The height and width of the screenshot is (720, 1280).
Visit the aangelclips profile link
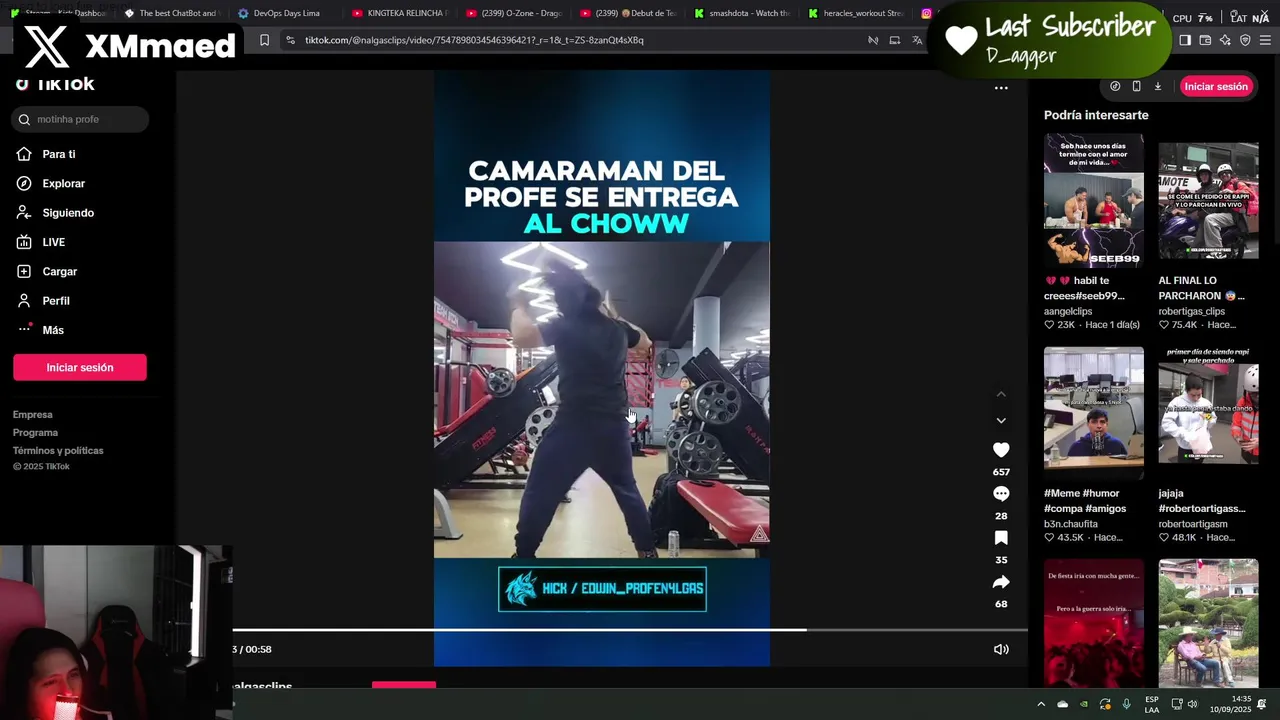click(x=1068, y=311)
